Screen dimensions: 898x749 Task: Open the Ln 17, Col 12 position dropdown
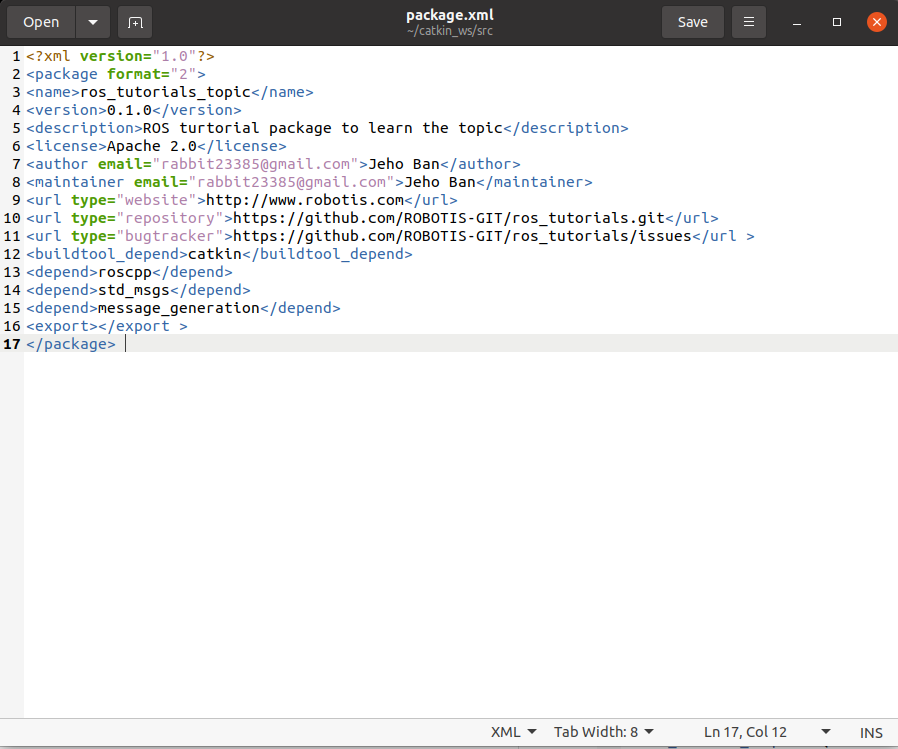pos(767,732)
